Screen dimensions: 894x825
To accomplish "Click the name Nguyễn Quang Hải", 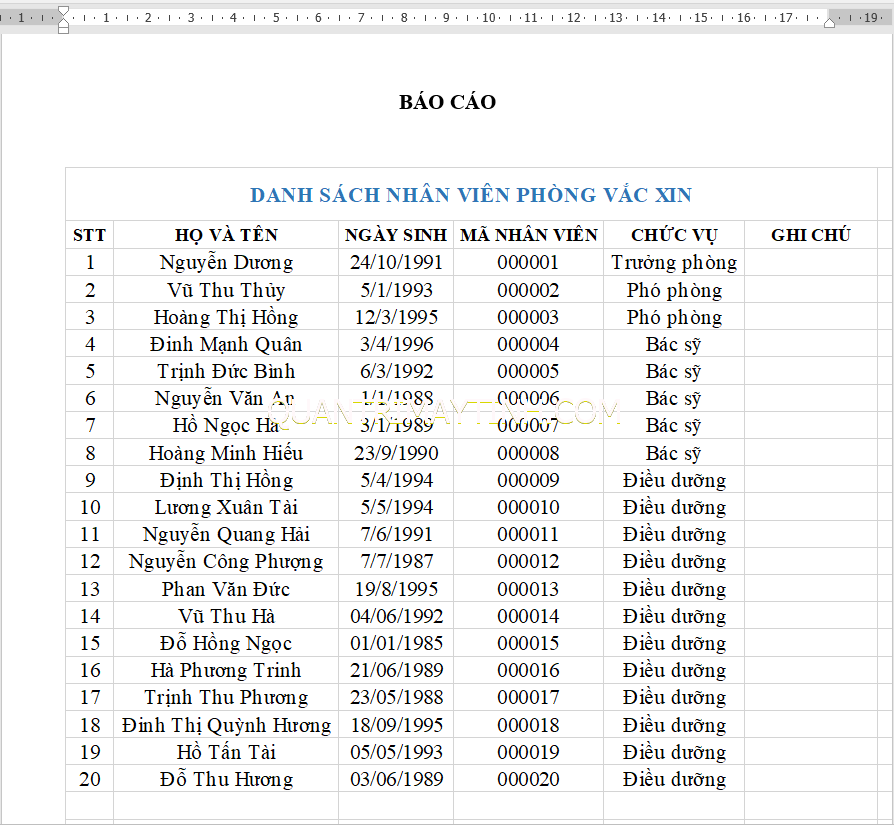I will [x=226, y=534].
